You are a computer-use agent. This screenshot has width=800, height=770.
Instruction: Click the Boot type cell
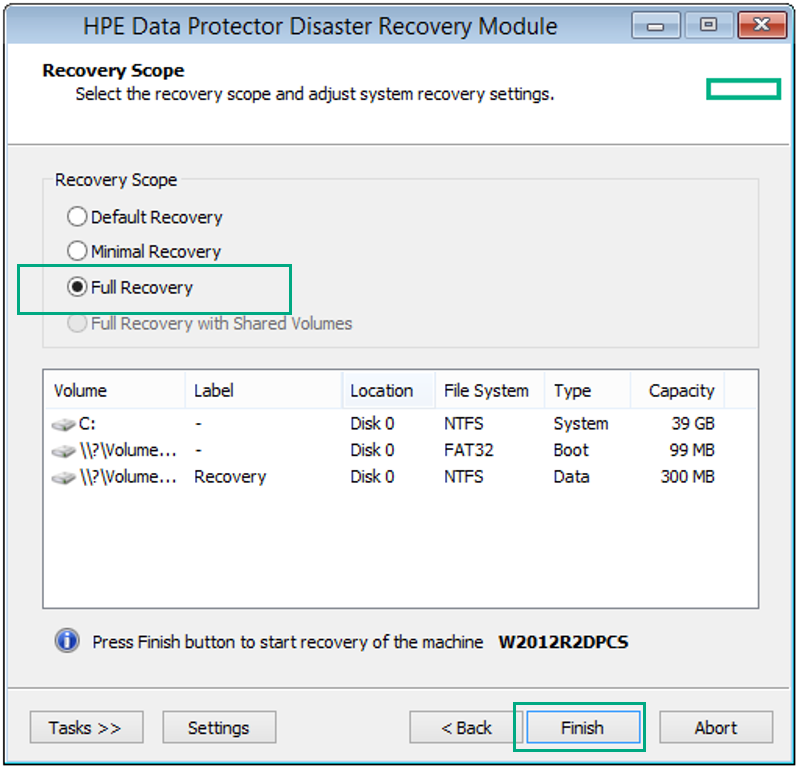pyautogui.click(x=571, y=450)
